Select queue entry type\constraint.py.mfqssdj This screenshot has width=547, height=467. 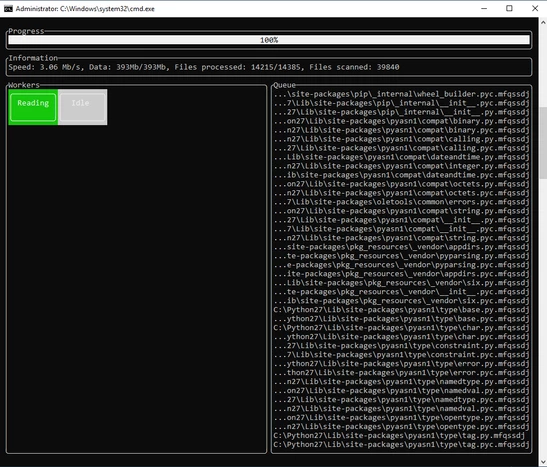click(401, 346)
